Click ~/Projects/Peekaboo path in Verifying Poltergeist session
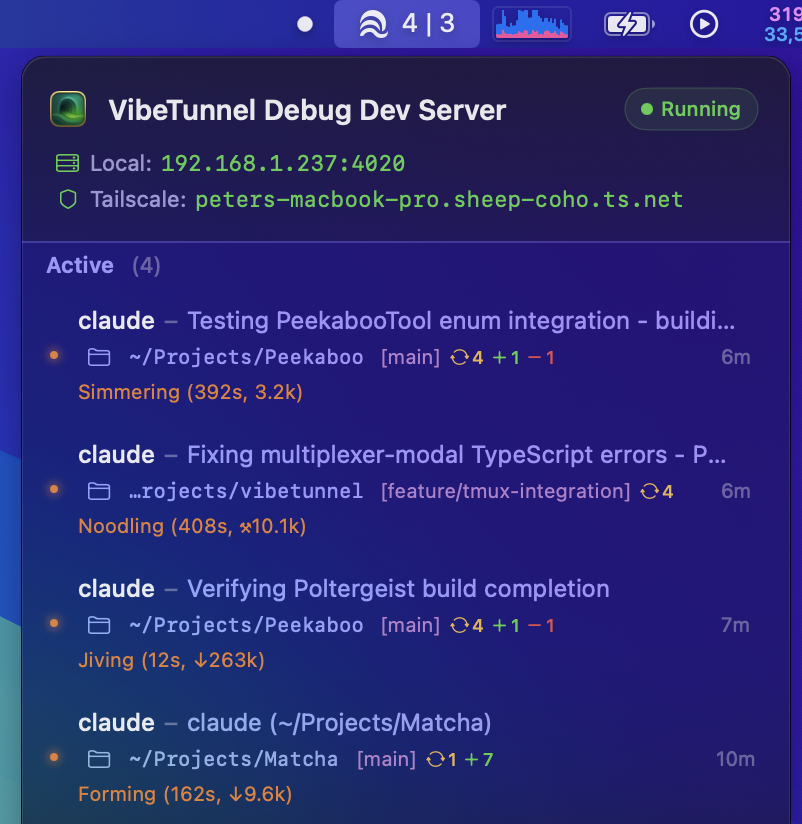802x824 pixels. coord(246,625)
